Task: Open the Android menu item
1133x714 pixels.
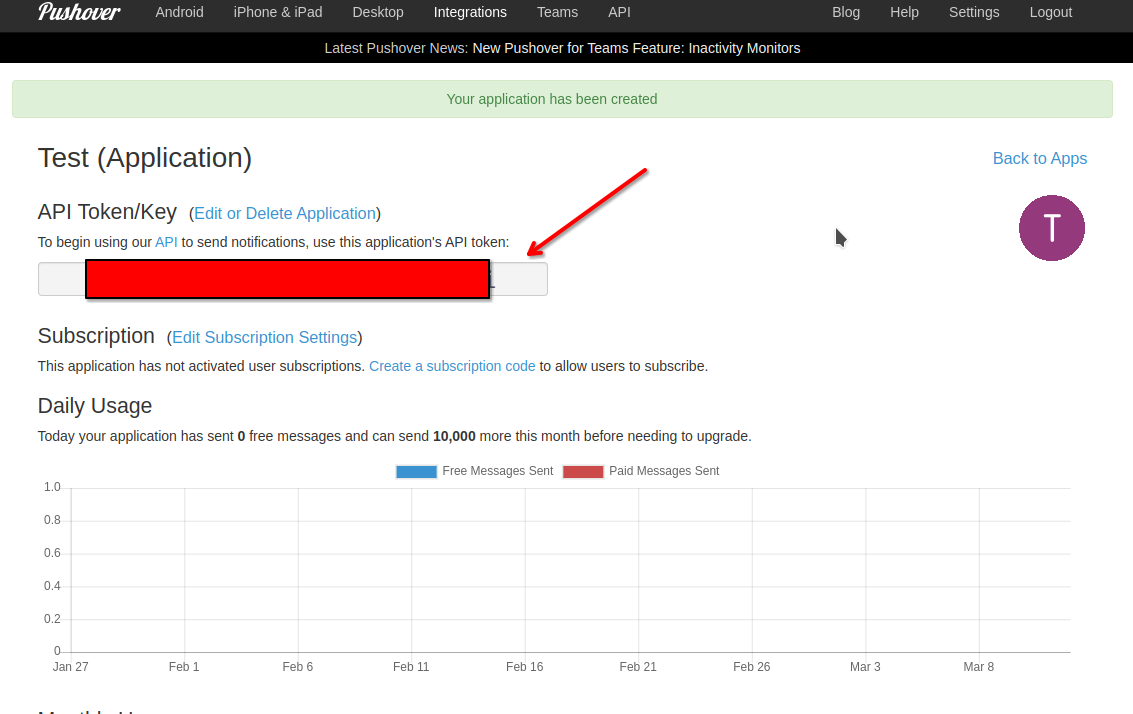Action: pyautogui.click(x=179, y=12)
